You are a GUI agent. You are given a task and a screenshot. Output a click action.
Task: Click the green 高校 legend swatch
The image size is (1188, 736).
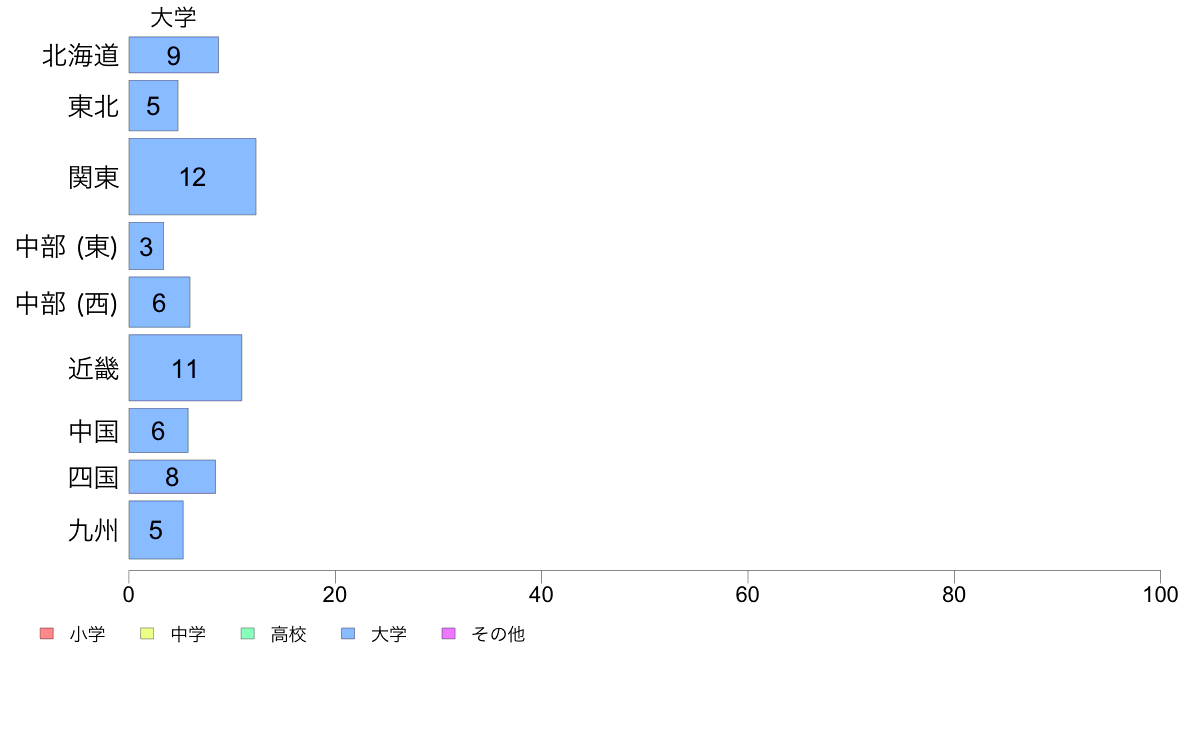(247, 634)
